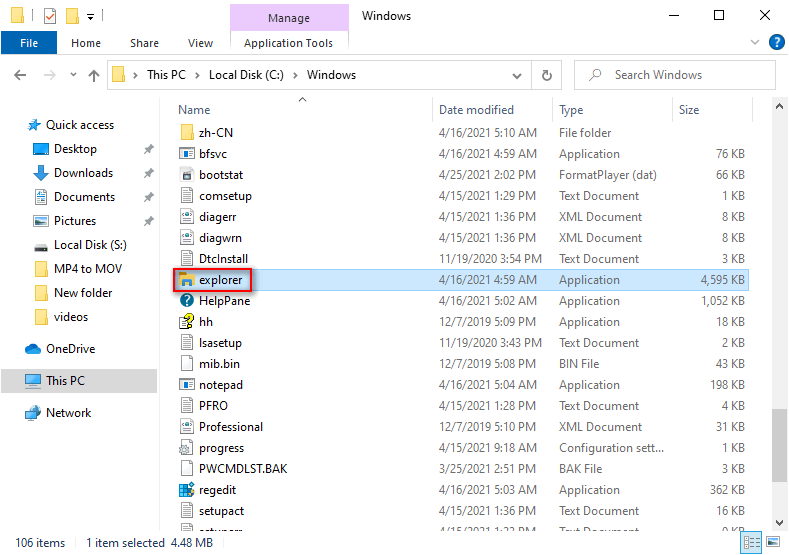The height and width of the screenshot is (555, 789).
Task: Open New folder in the sidebar
Action: tap(83, 293)
